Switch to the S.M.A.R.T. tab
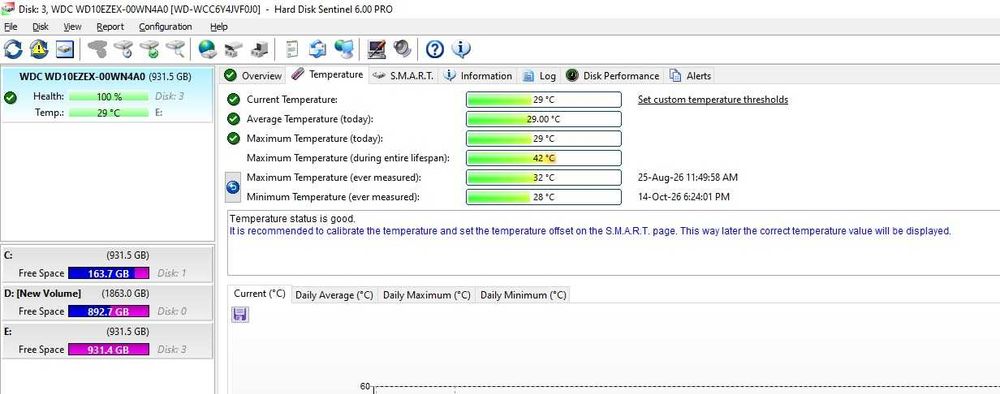 click(x=404, y=76)
